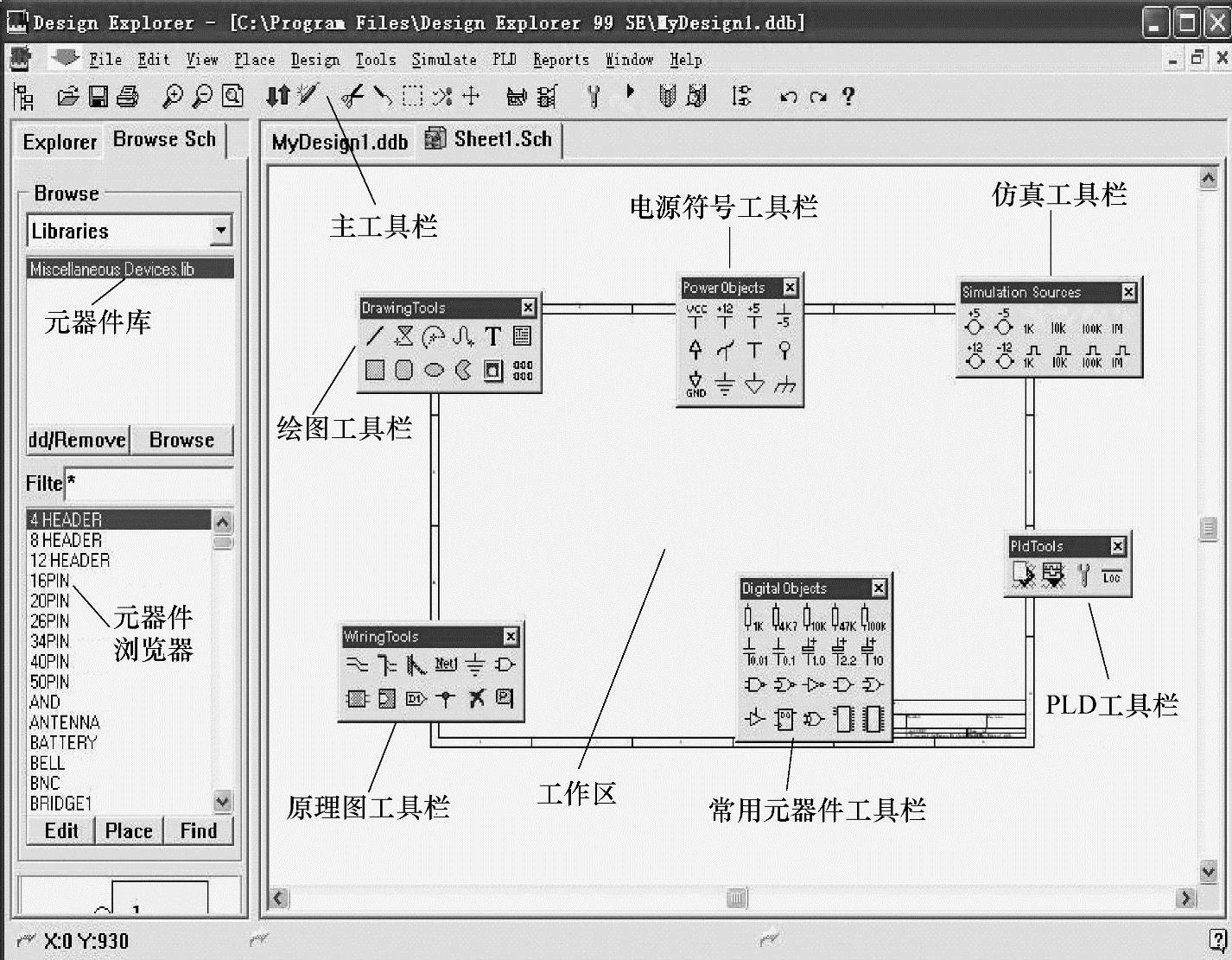Viewport: 1232px width, 960px height.
Task: Click the Filter input field
Action: pos(149,484)
